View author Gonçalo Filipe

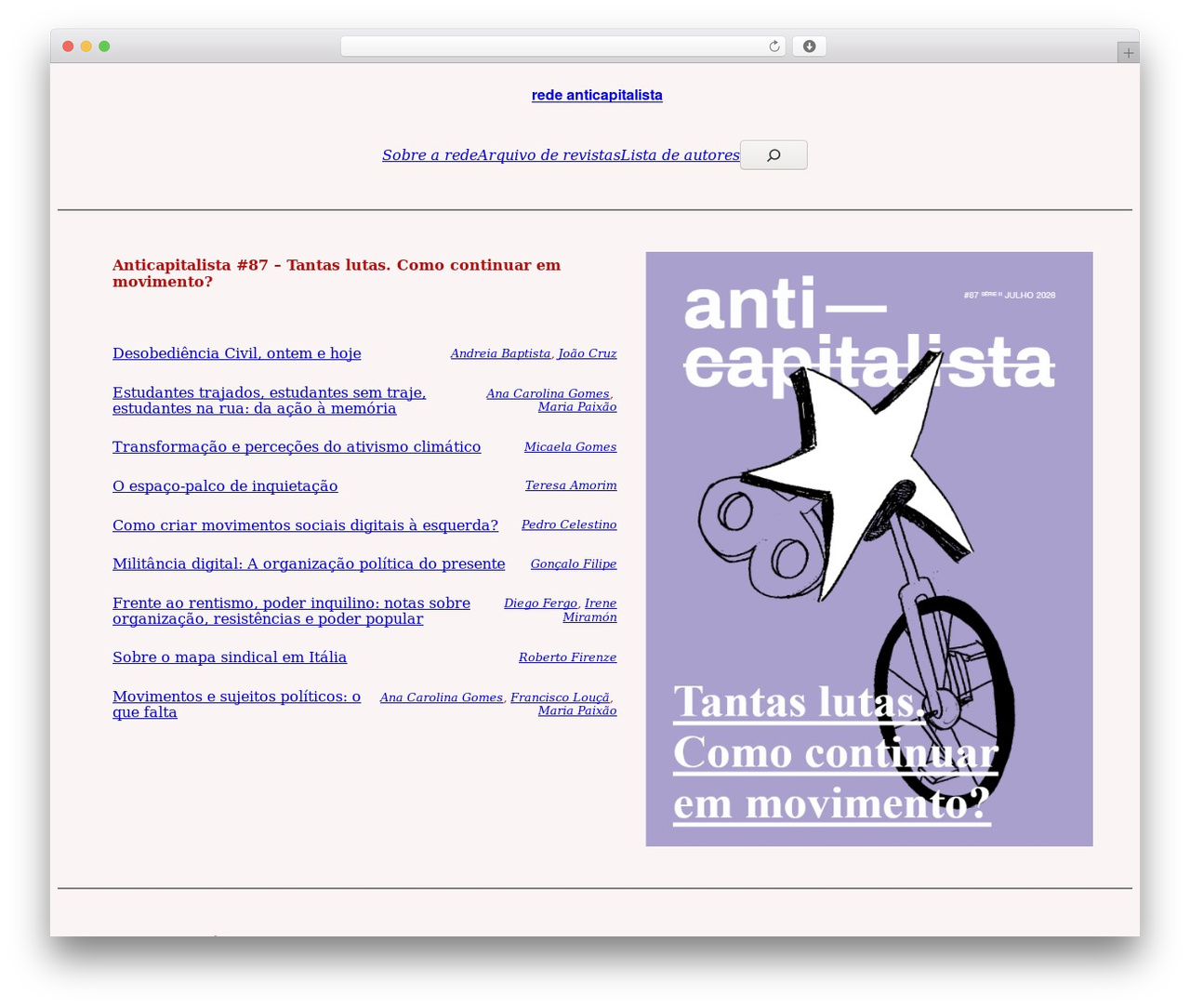[x=574, y=564]
